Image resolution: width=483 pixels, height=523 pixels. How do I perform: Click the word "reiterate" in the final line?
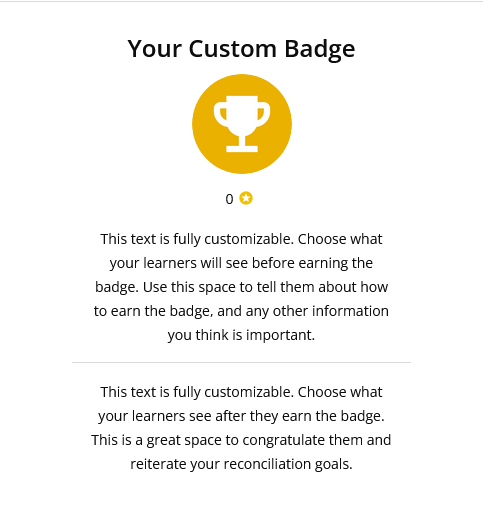[158, 464]
